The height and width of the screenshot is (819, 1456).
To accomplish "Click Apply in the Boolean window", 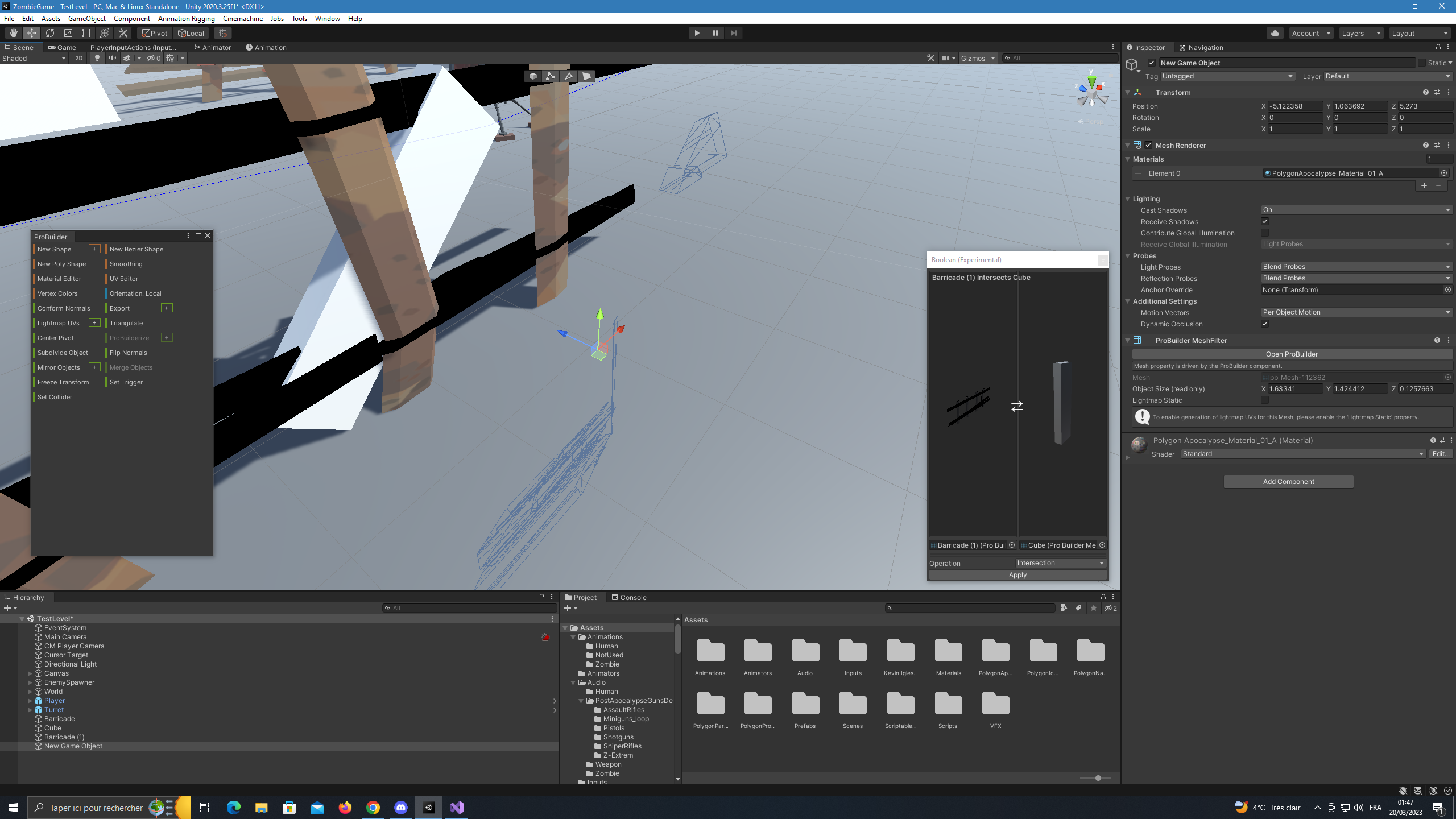I will point(1017,575).
